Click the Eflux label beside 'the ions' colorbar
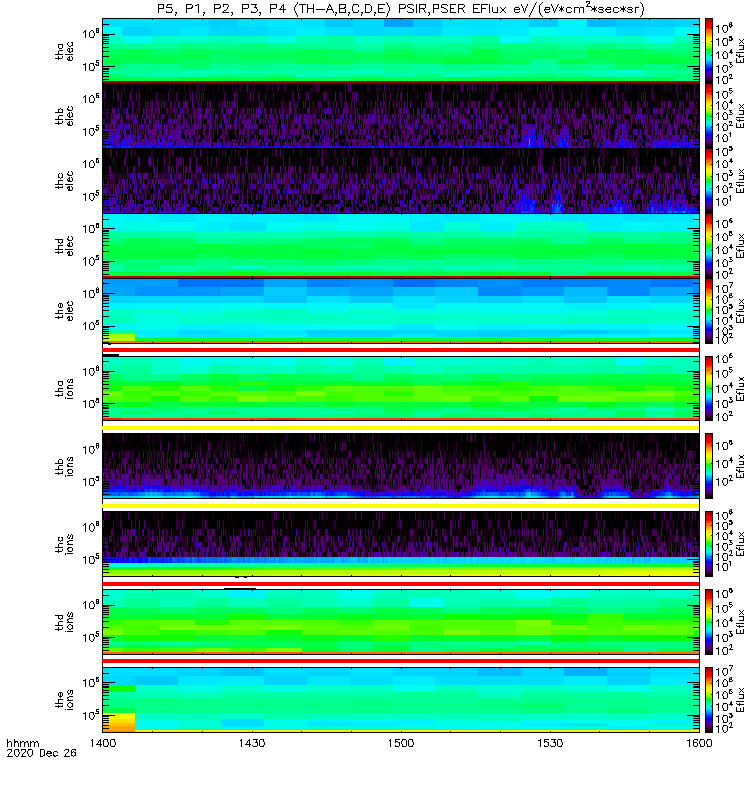The width and height of the screenshot is (750, 800). [740, 699]
